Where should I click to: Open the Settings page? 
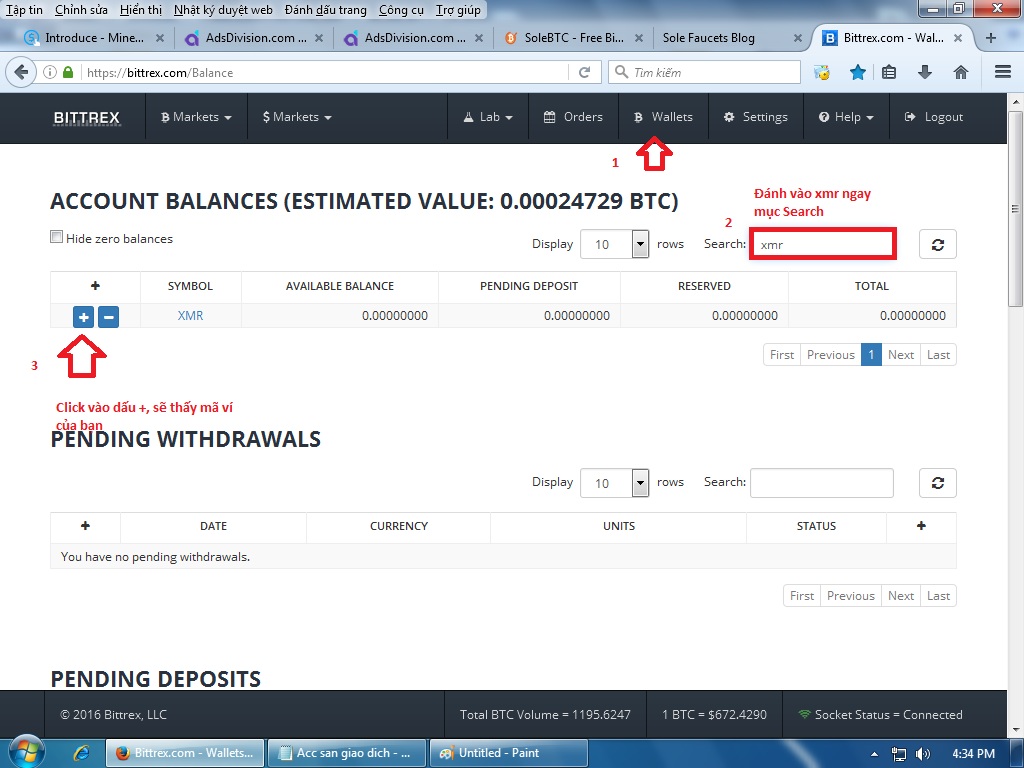click(756, 117)
